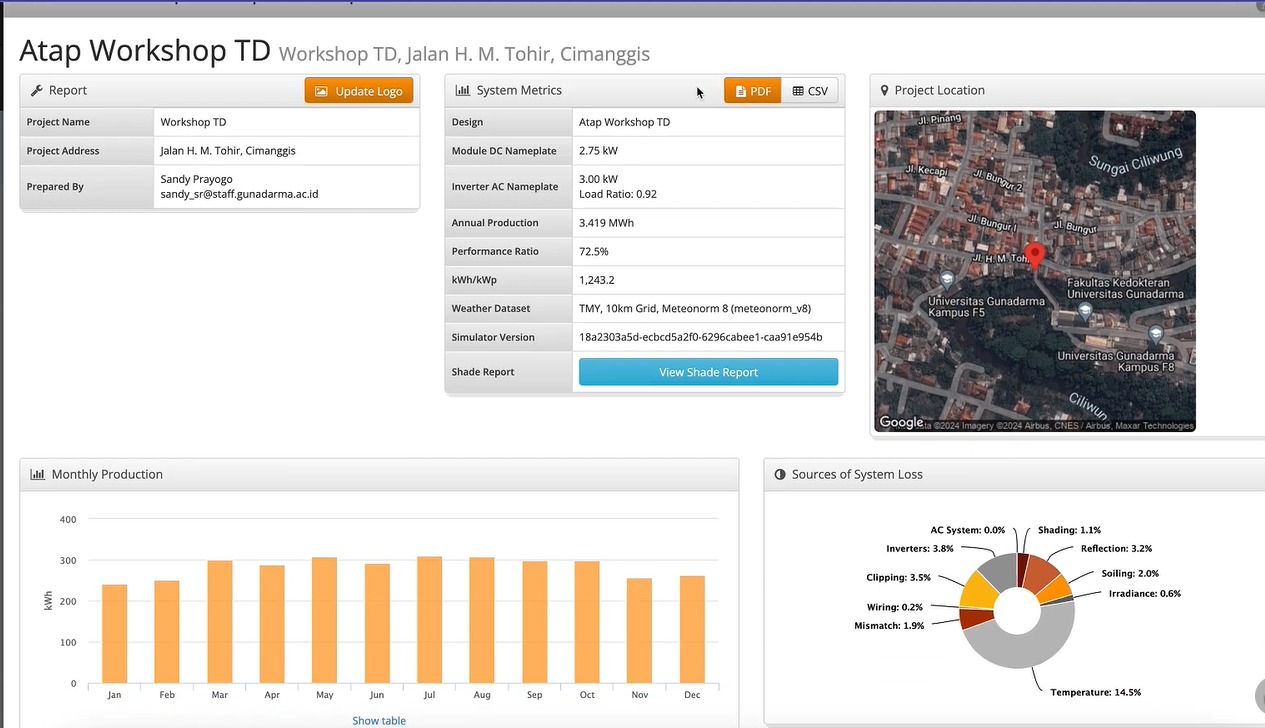
Task: Export the report as PDF
Action: 752,91
